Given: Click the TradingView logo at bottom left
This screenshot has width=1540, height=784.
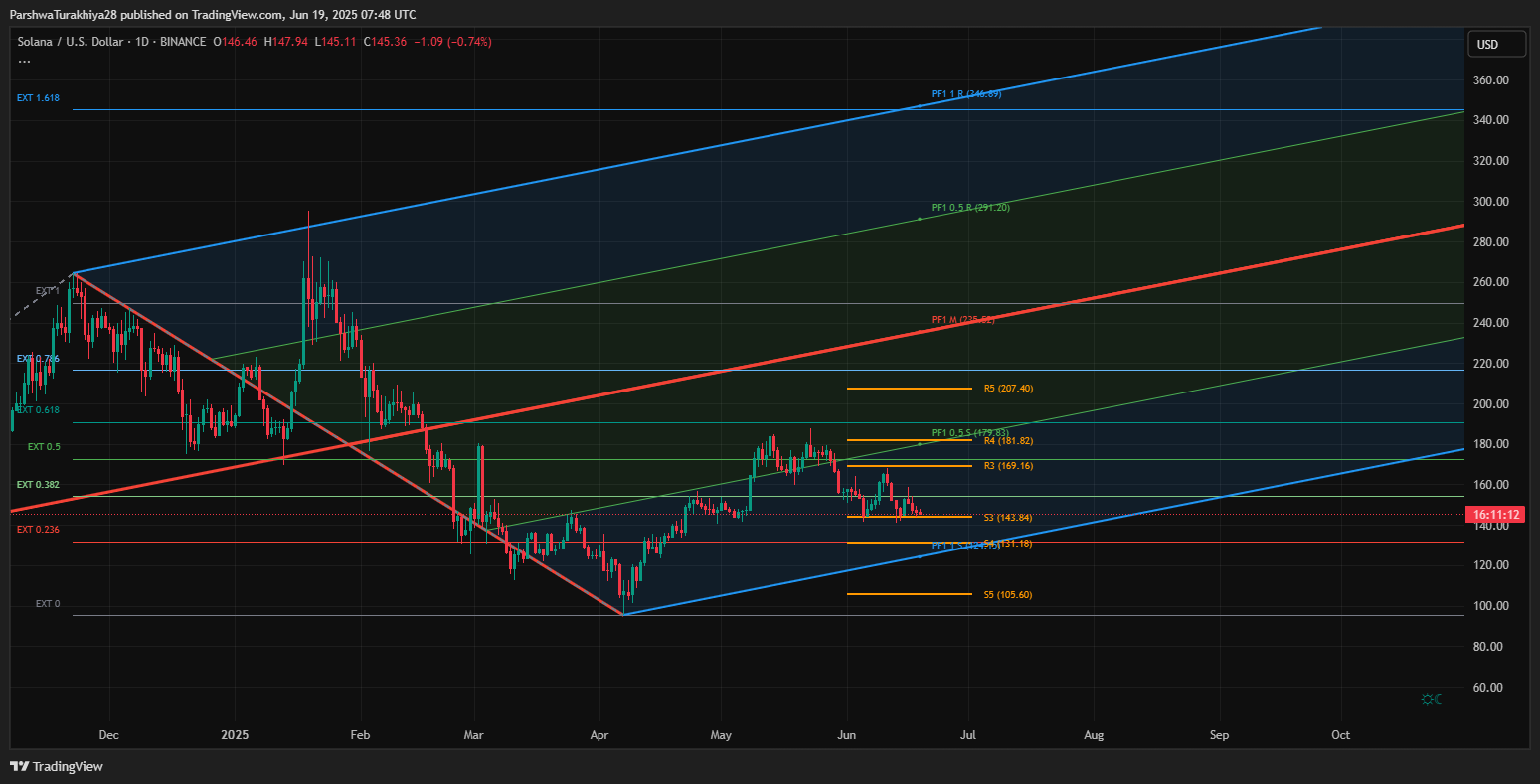Looking at the screenshot, I should [x=57, y=766].
